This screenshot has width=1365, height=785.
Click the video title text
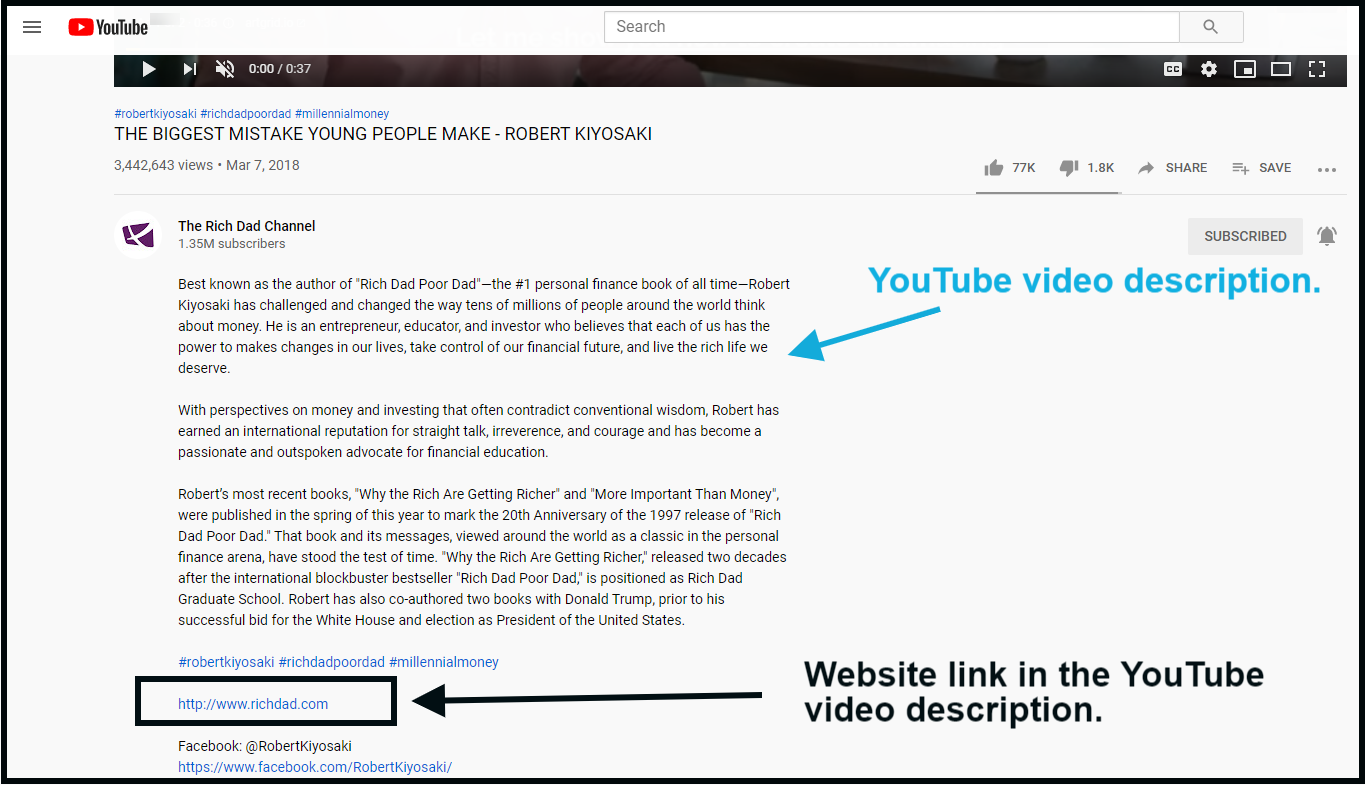383,134
